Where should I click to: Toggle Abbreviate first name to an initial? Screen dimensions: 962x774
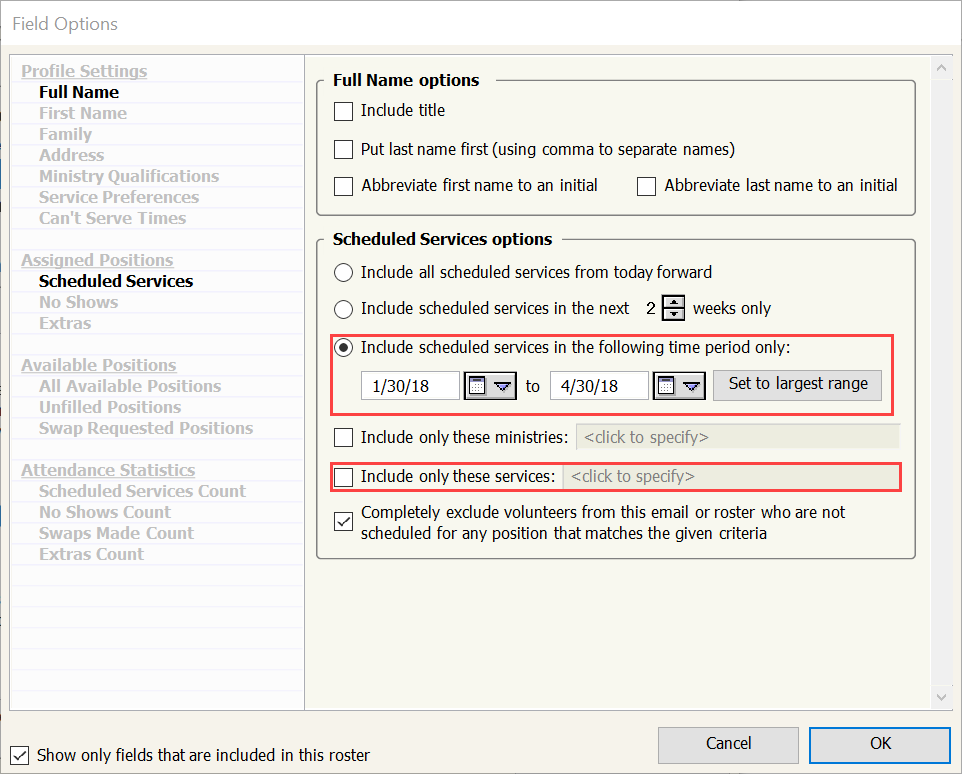(344, 186)
